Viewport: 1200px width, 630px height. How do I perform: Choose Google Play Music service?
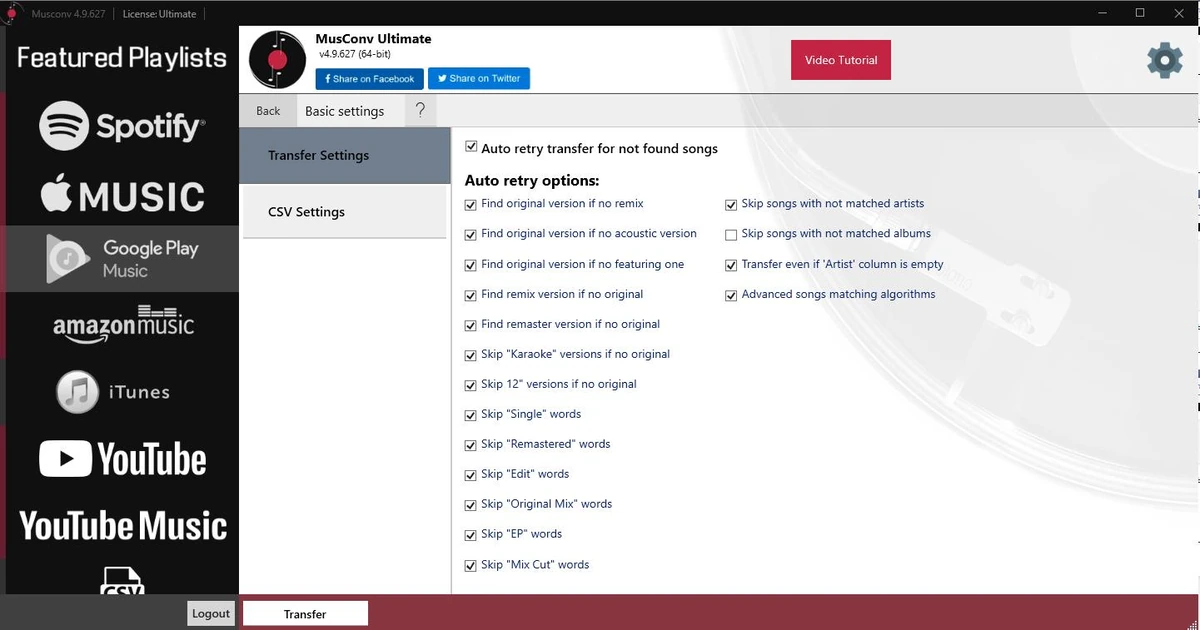point(122,259)
